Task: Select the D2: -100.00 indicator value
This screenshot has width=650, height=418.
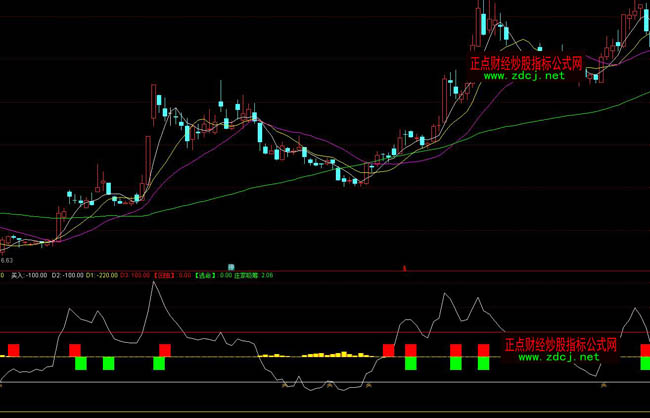Action: (68, 274)
